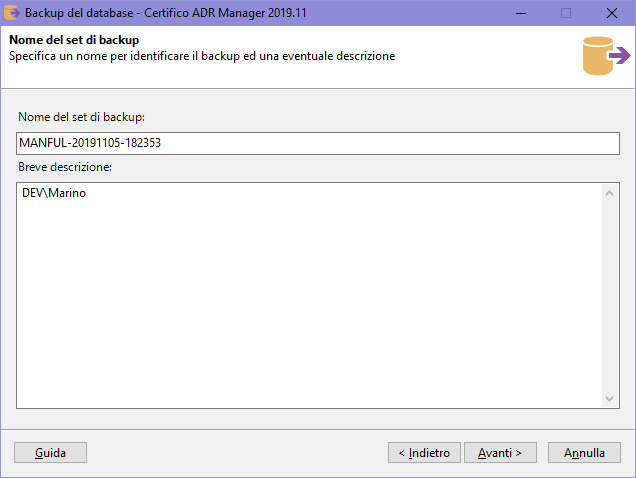Open help with the Guida button

pyautogui.click(x=50, y=453)
